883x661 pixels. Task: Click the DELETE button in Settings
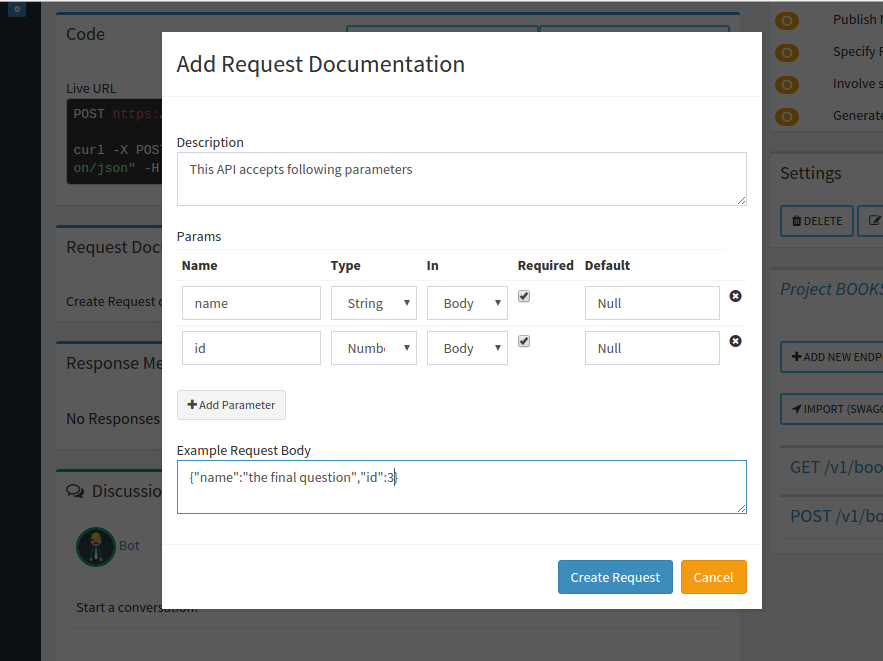817,221
